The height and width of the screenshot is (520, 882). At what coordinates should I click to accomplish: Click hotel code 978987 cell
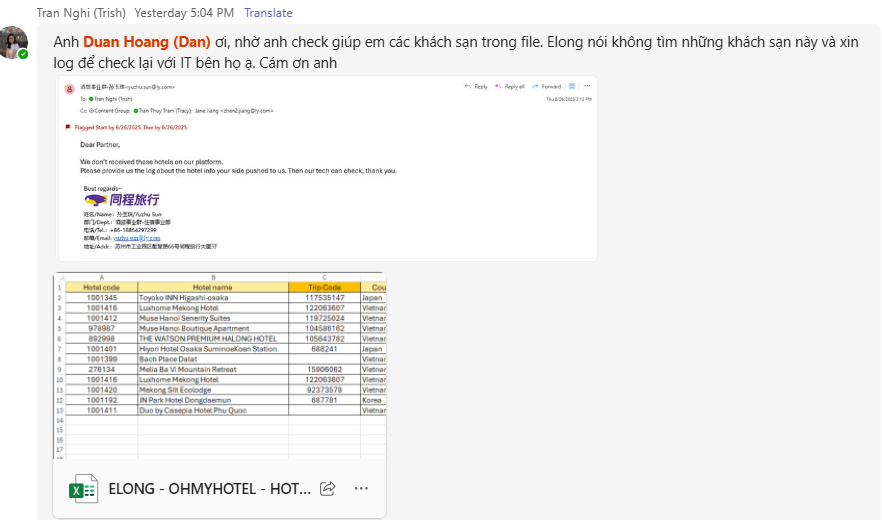click(x=101, y=329)
